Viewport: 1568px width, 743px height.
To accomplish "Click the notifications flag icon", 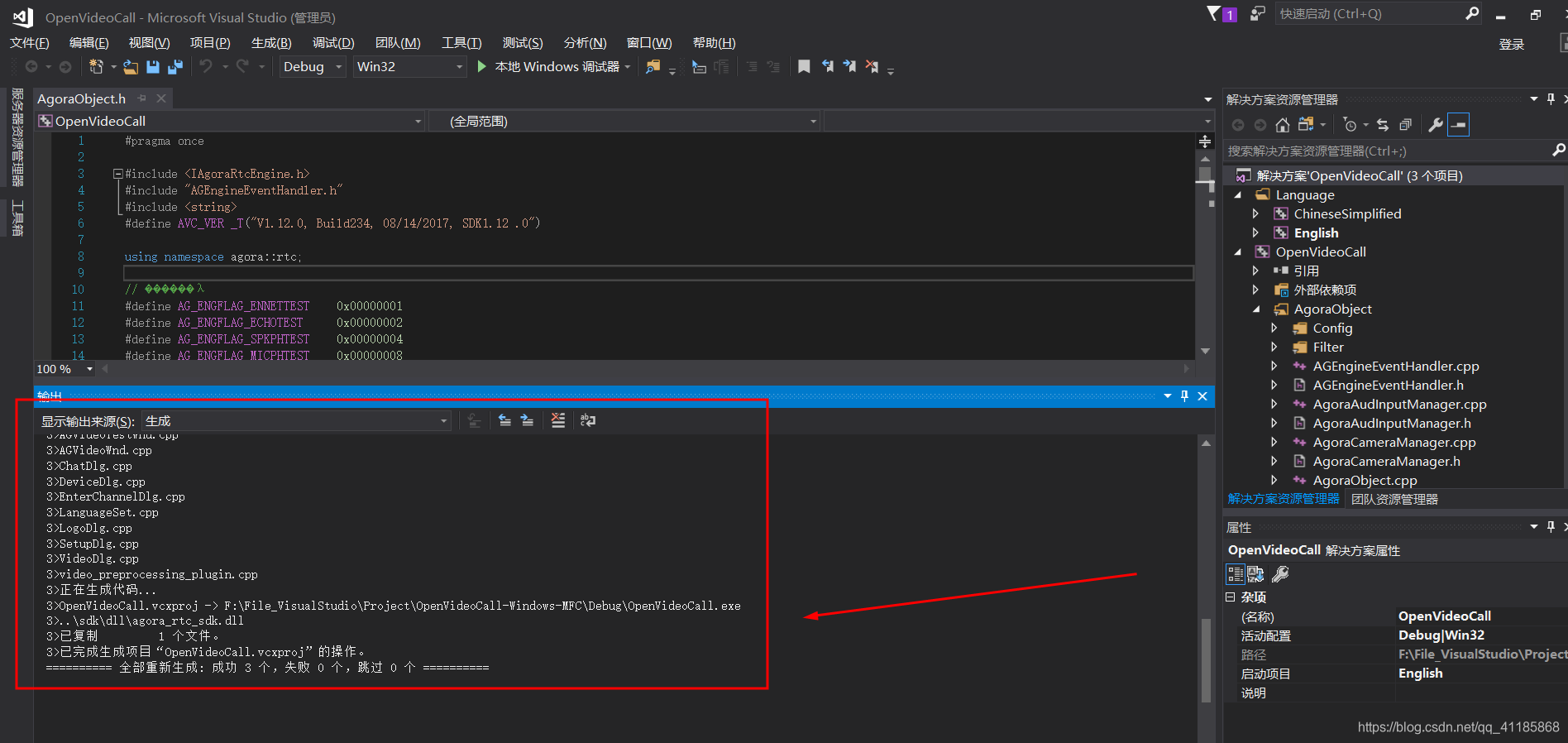I will point(1213,13).
